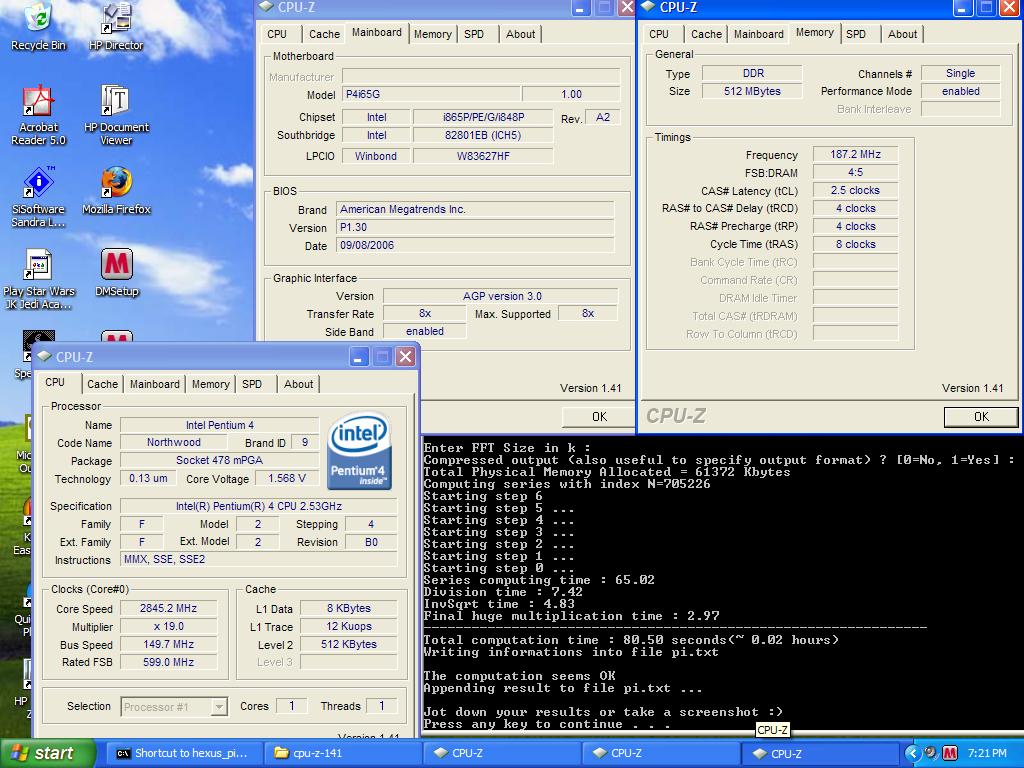Open Cache tab in Mainboard CPU-Z window
This screenshot has height=768, width=1024.
(x=325, y=34)
